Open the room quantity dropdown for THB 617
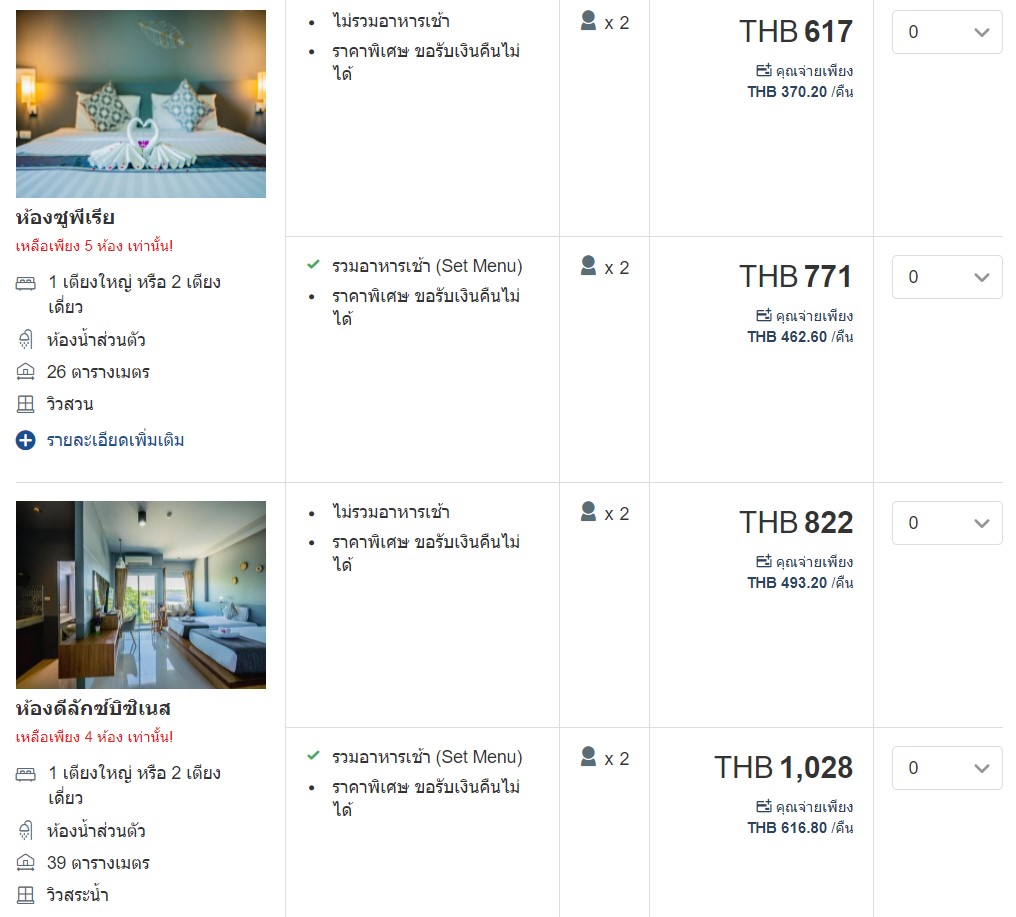 946,32
